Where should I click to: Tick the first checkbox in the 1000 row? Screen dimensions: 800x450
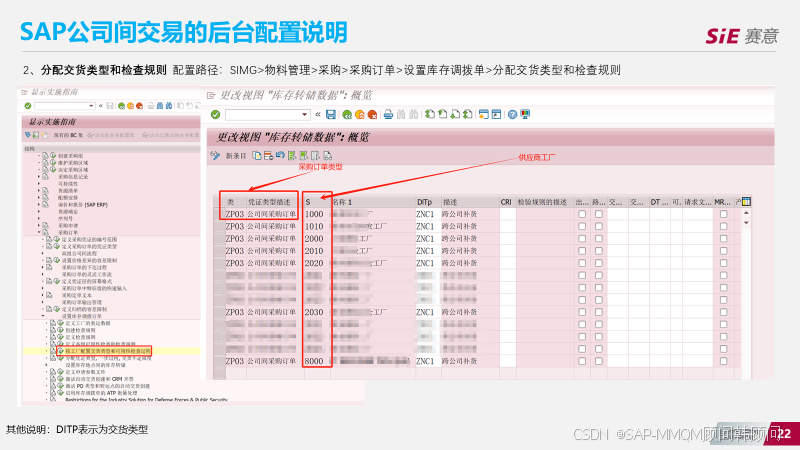coord(582,214)
